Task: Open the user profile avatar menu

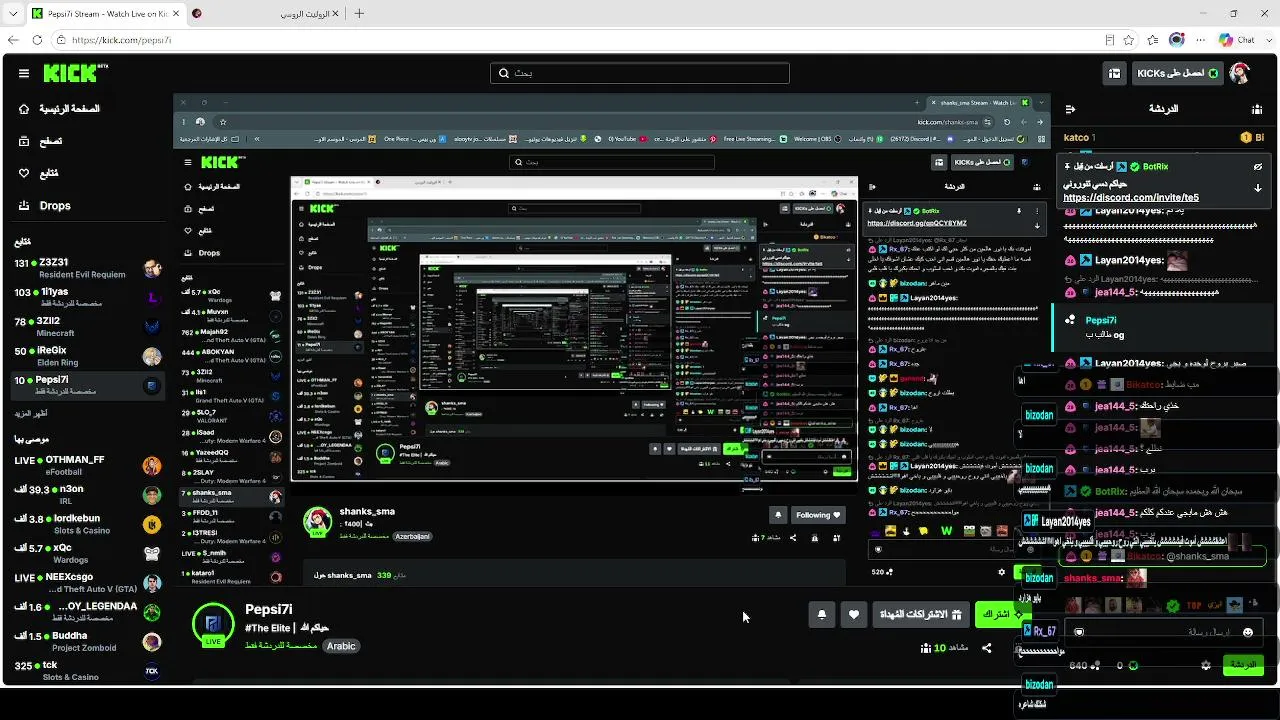Action: click(1240, 73)
